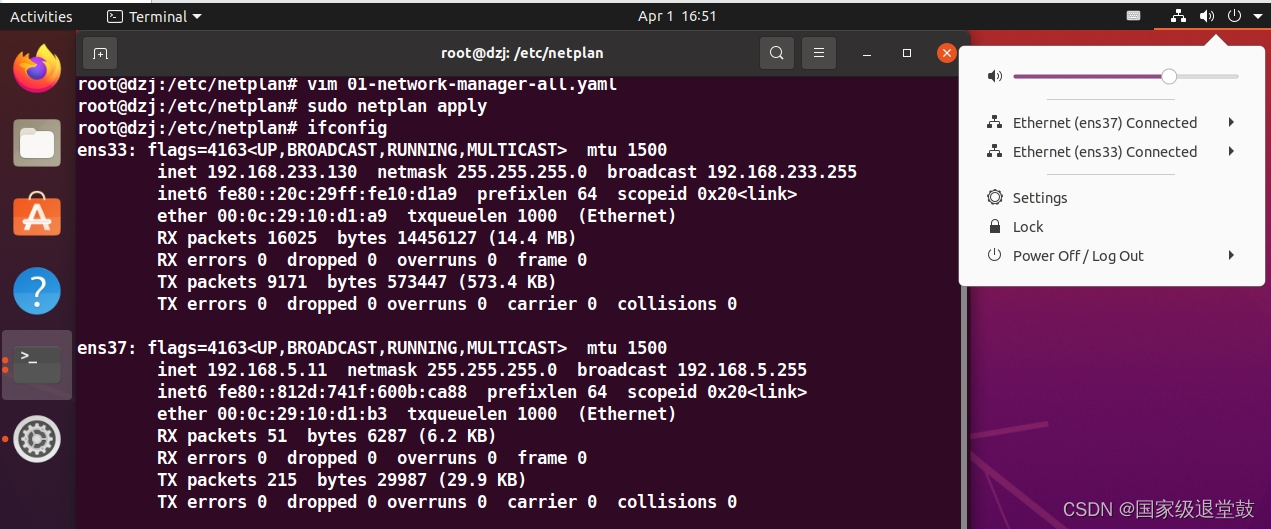
Task: Launch Ubuntu Software from the dock
Action: point(37,216)
